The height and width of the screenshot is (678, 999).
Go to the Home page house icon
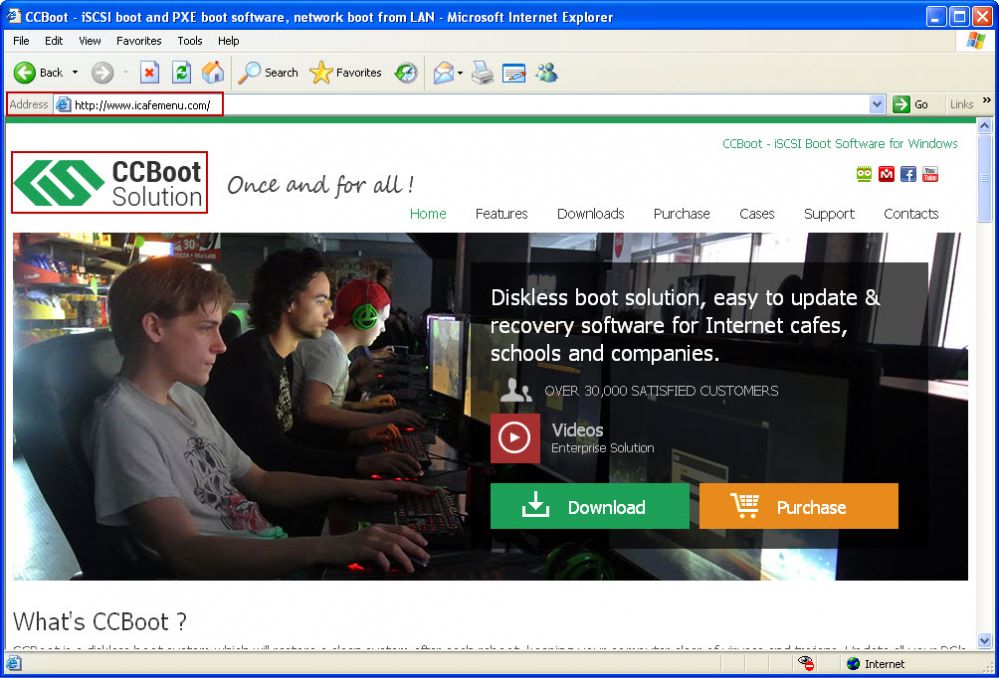[213, 73]
